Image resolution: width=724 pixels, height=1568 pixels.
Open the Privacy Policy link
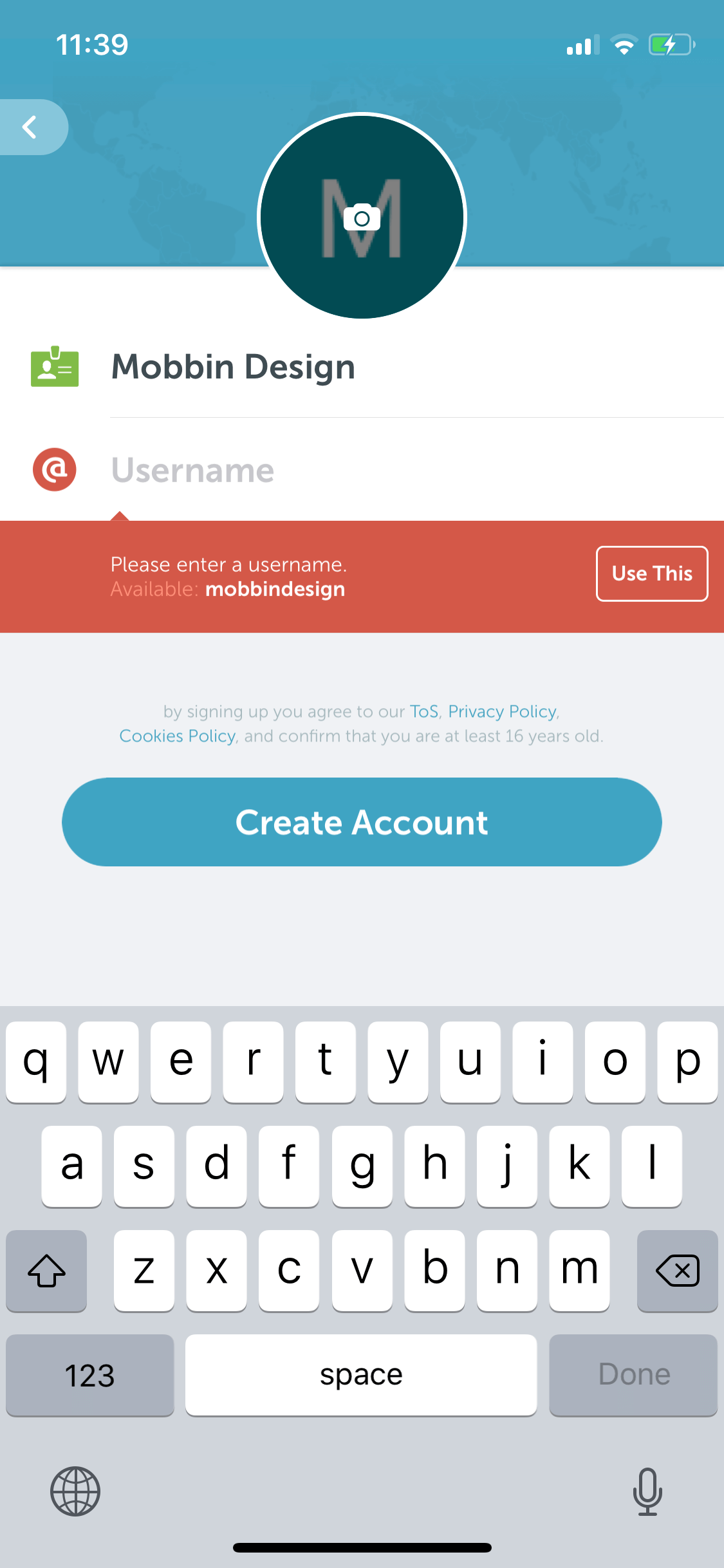point(503,711)
